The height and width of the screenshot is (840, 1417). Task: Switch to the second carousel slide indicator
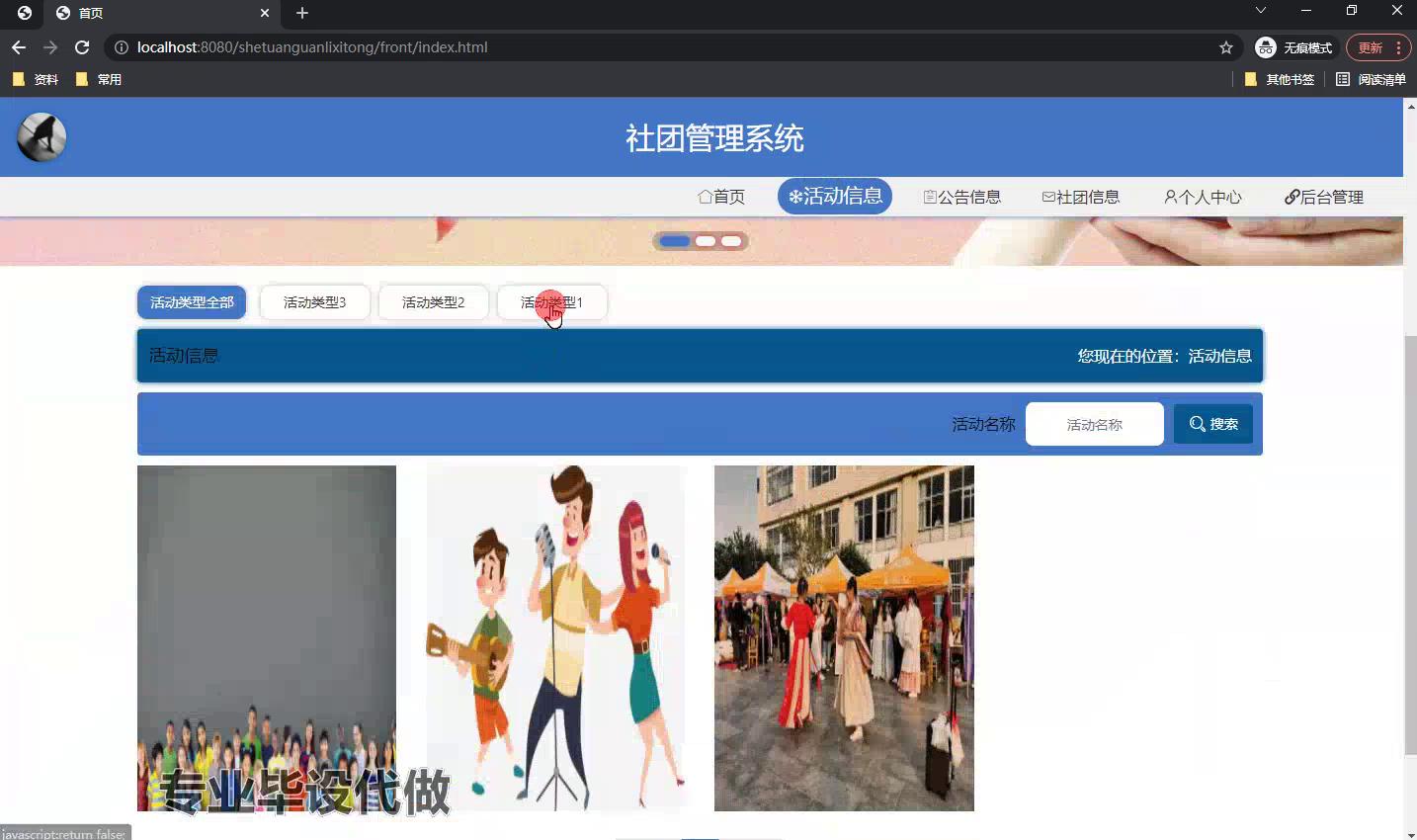pyautogui.click(x=706, y=241)
